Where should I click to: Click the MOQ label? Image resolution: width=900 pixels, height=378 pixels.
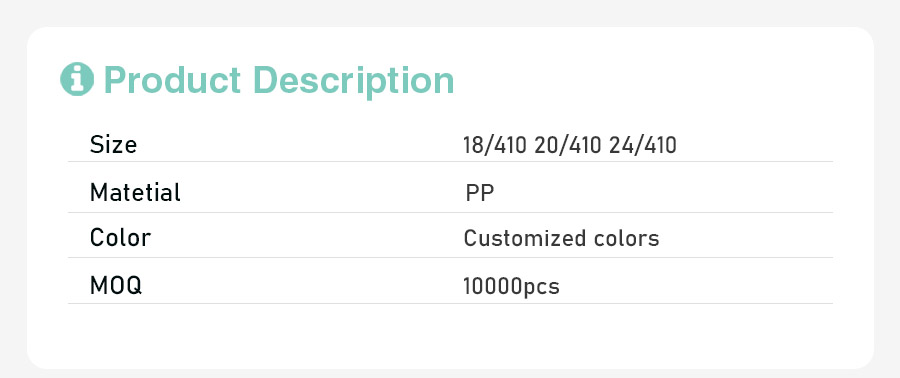tap(116, 285)
